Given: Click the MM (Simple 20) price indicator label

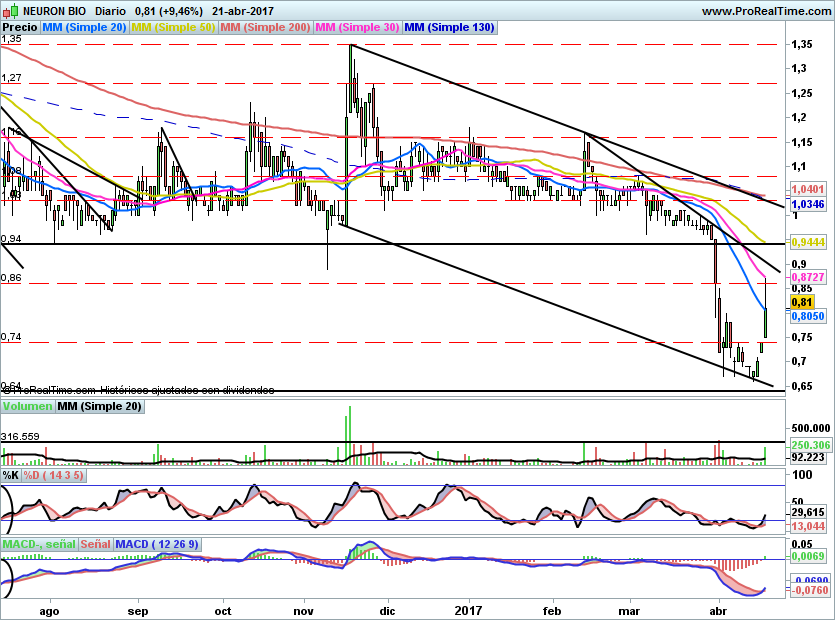Looking at the screenshot, I should point(85,28).
